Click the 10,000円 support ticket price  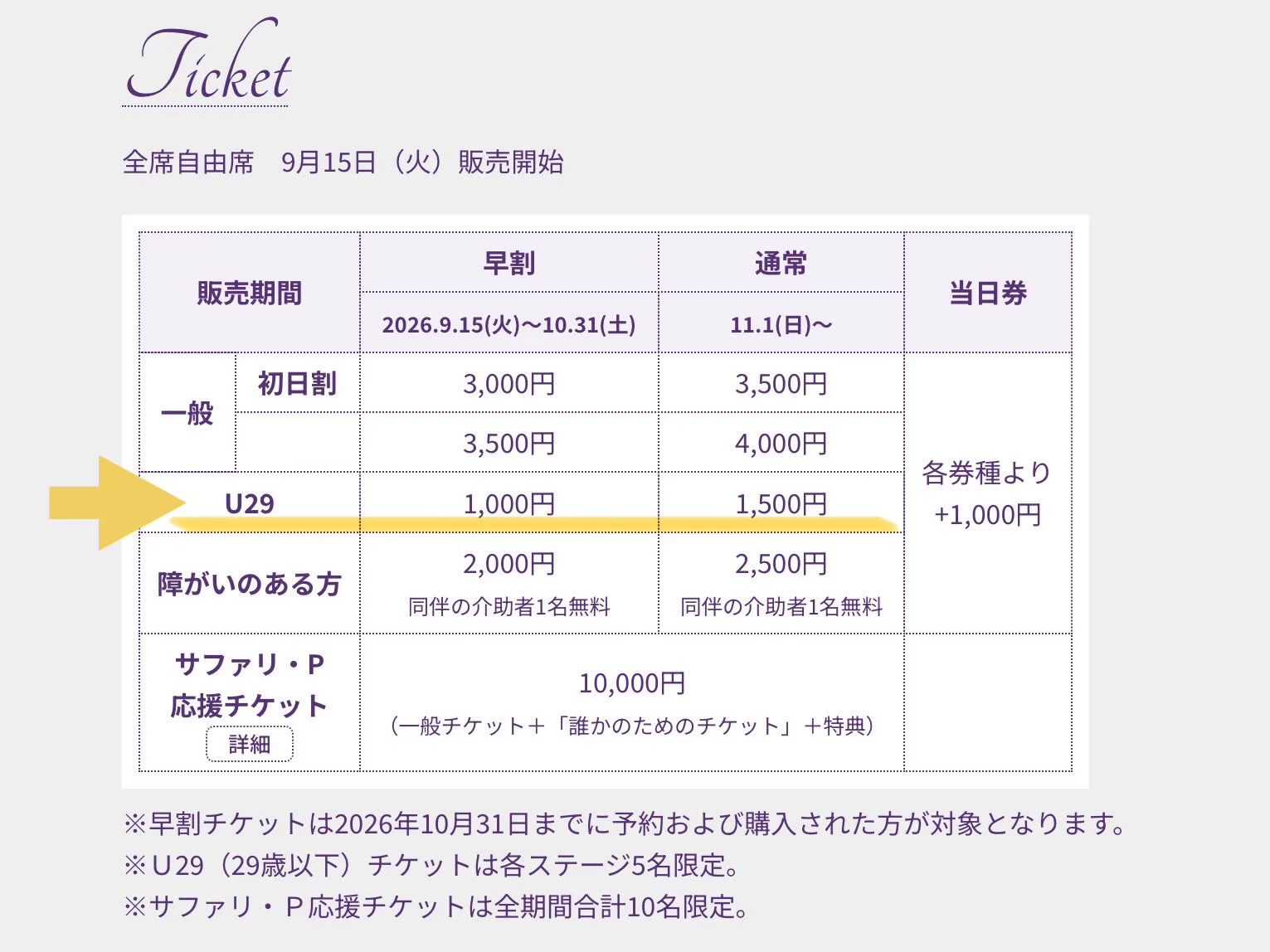[x=632, y=683]
